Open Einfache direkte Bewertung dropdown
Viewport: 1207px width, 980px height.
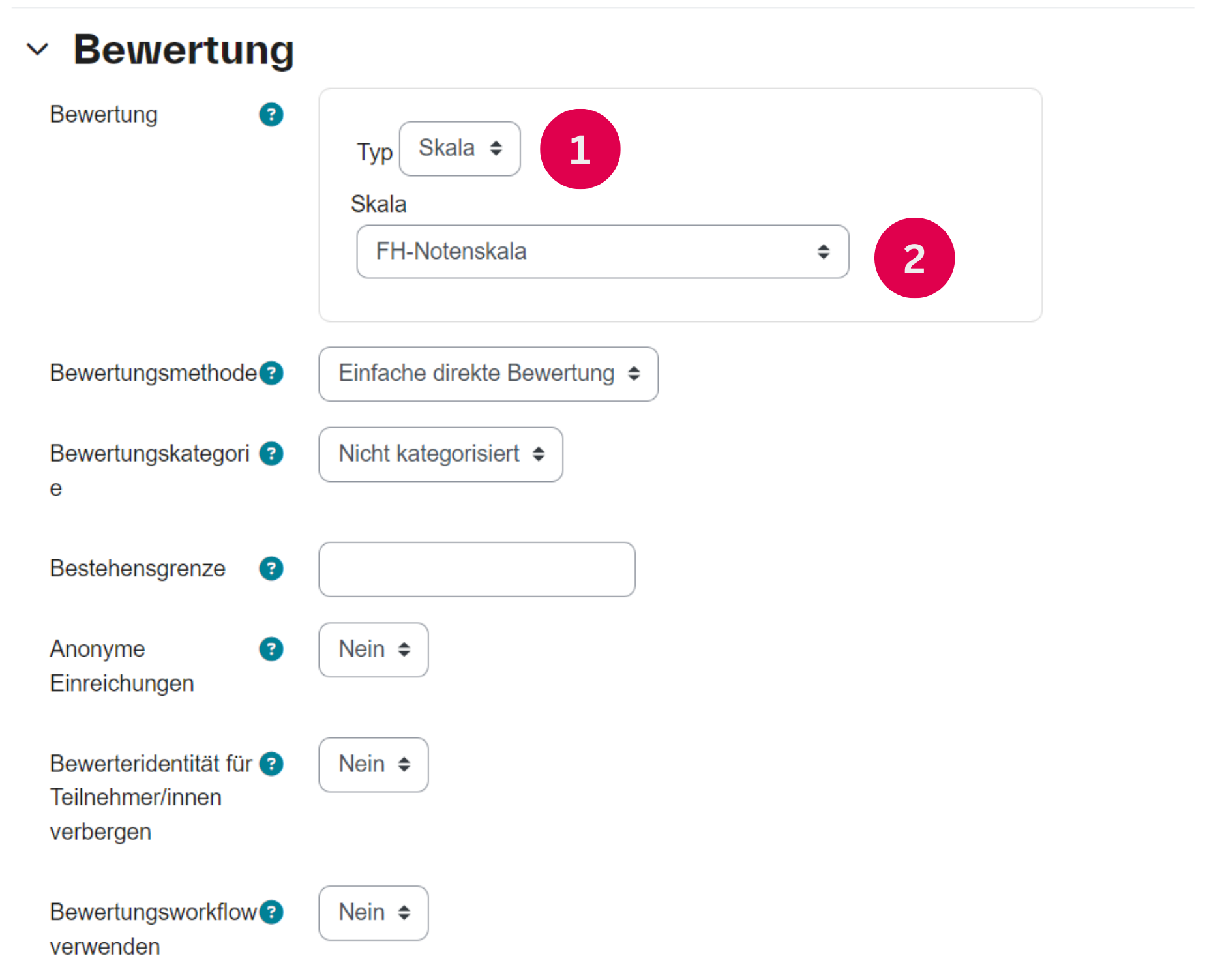(x=488, y=374)
